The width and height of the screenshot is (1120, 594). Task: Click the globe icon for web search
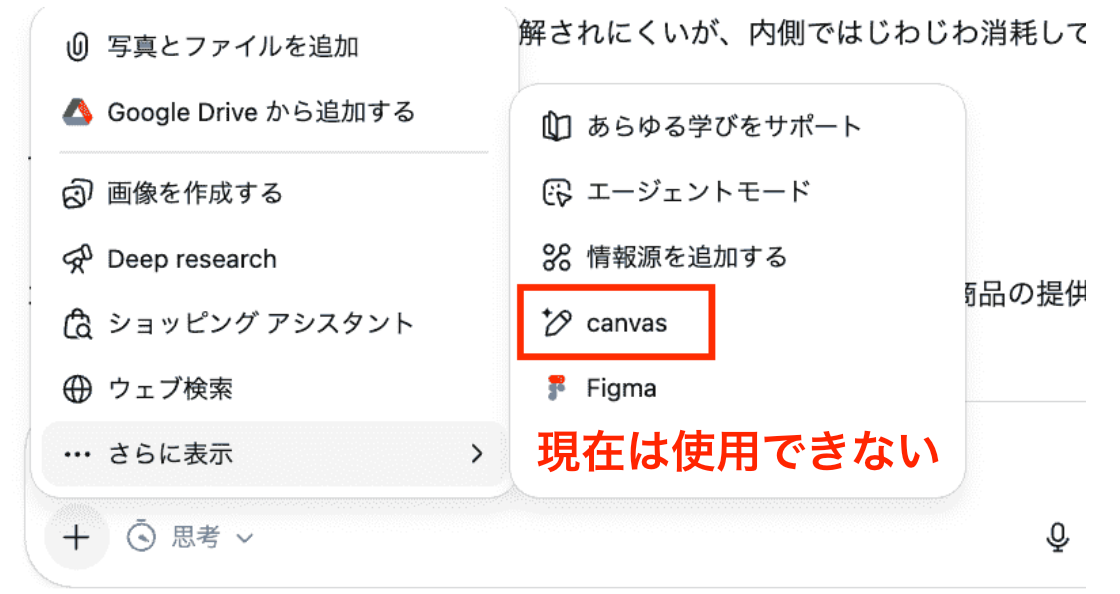(77, 389)
